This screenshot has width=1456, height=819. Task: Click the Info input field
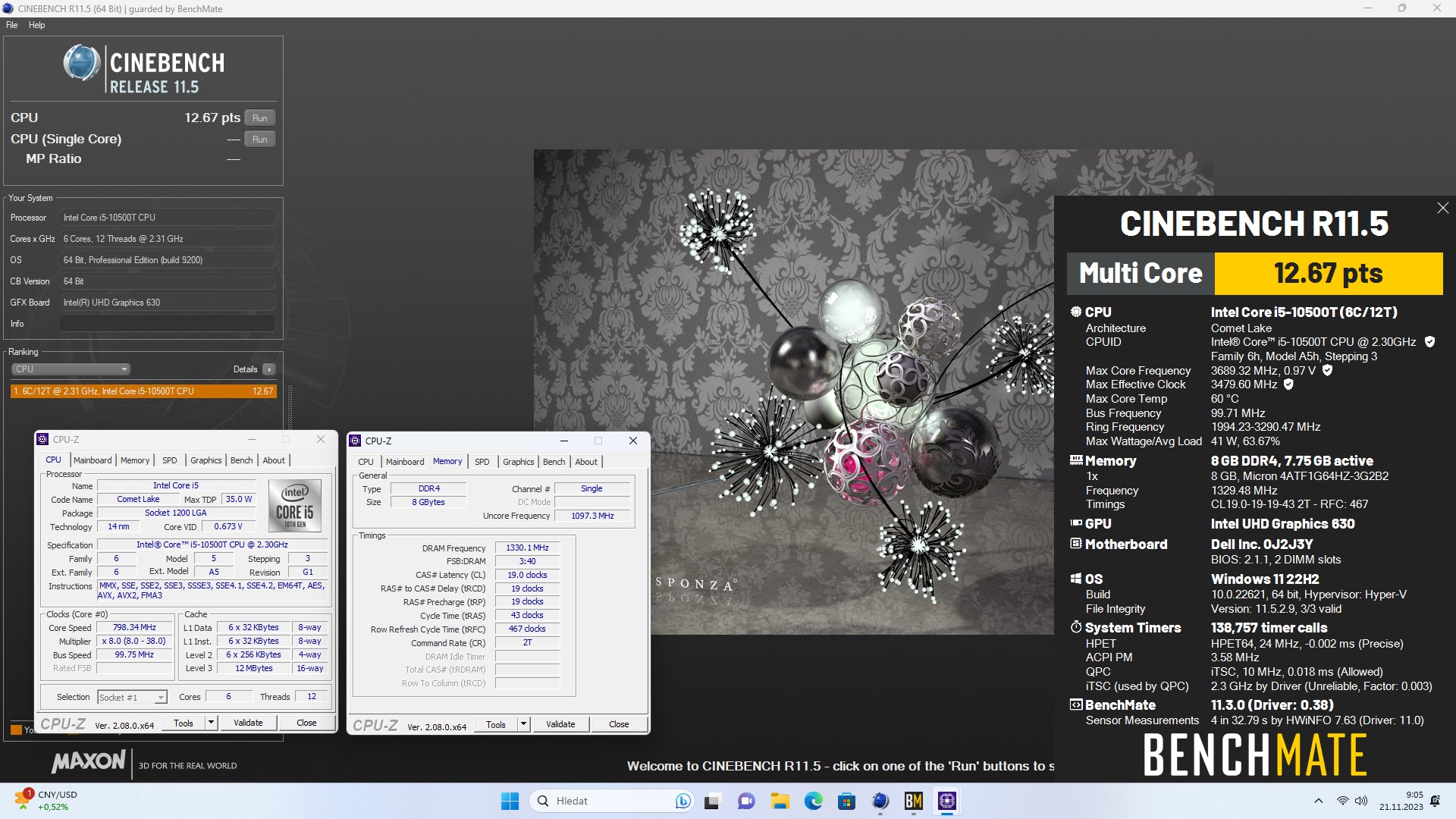coord(168,324)
